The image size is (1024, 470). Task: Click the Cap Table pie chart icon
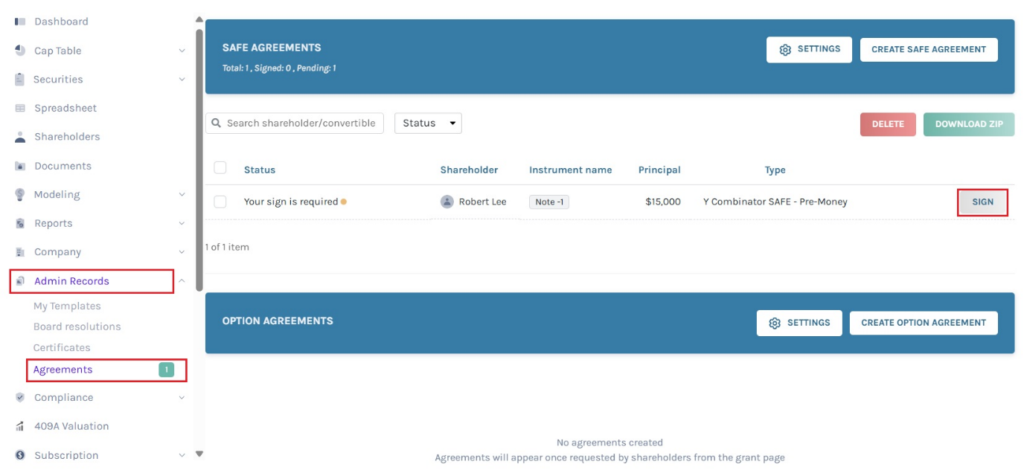tap(20, 50)
